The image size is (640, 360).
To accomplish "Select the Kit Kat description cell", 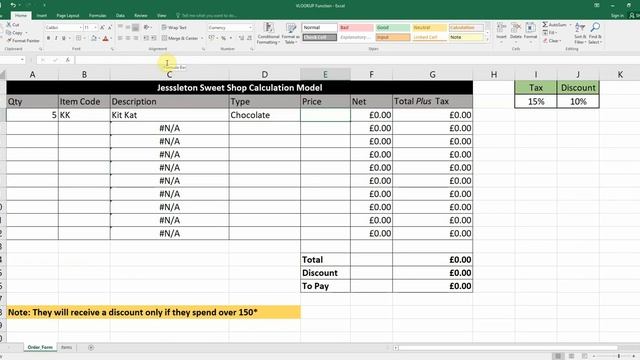I will [169, 115].
